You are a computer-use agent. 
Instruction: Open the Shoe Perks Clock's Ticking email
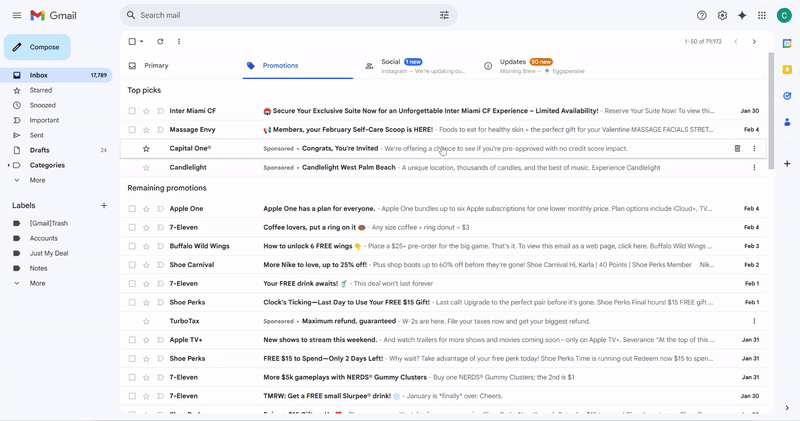443,302
